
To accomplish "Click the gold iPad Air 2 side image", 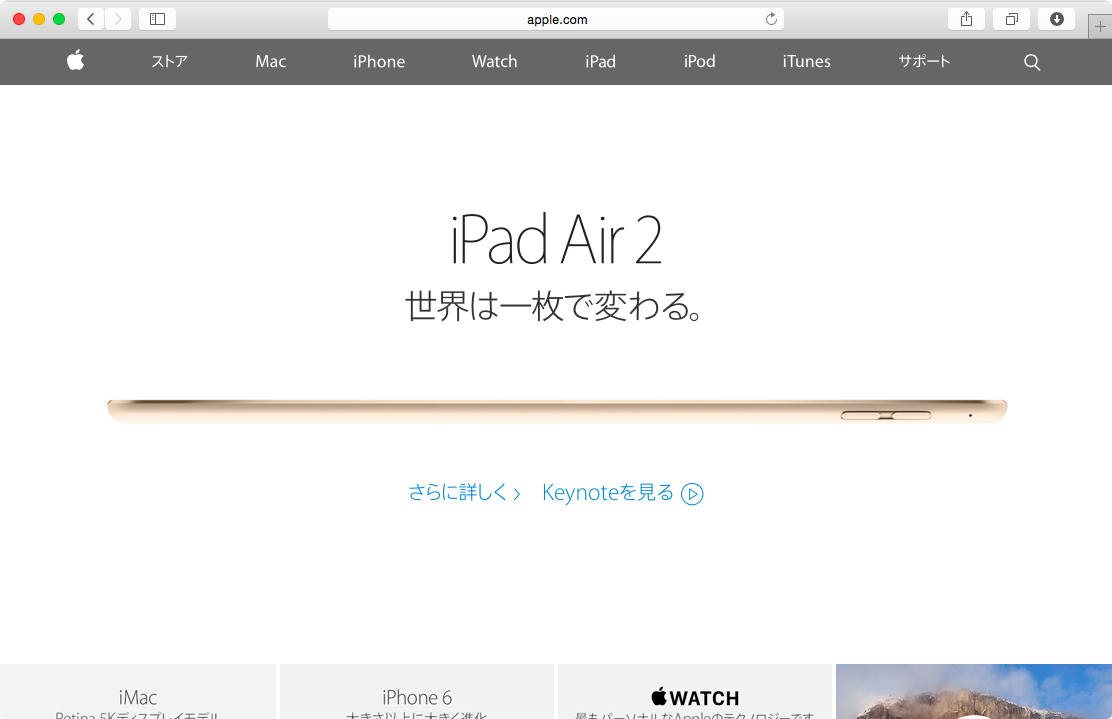I will pos(557,411).
